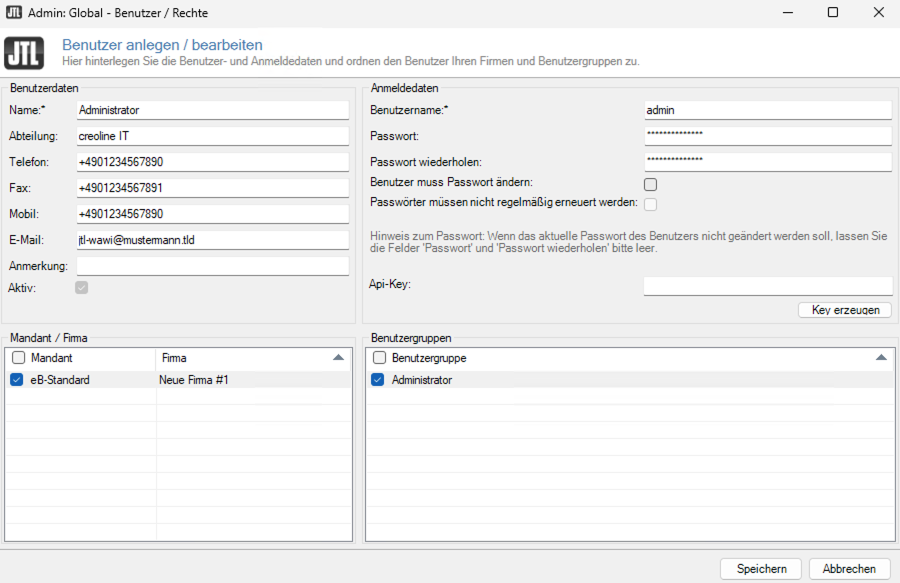Focus the 'Passwort wiederholen' field
900x583 pixels.
pyautogui.click(x=767, y=162)
